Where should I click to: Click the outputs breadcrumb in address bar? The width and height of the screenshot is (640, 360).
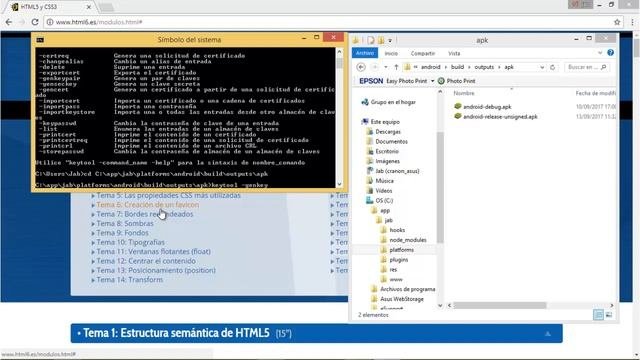point(484,67)
